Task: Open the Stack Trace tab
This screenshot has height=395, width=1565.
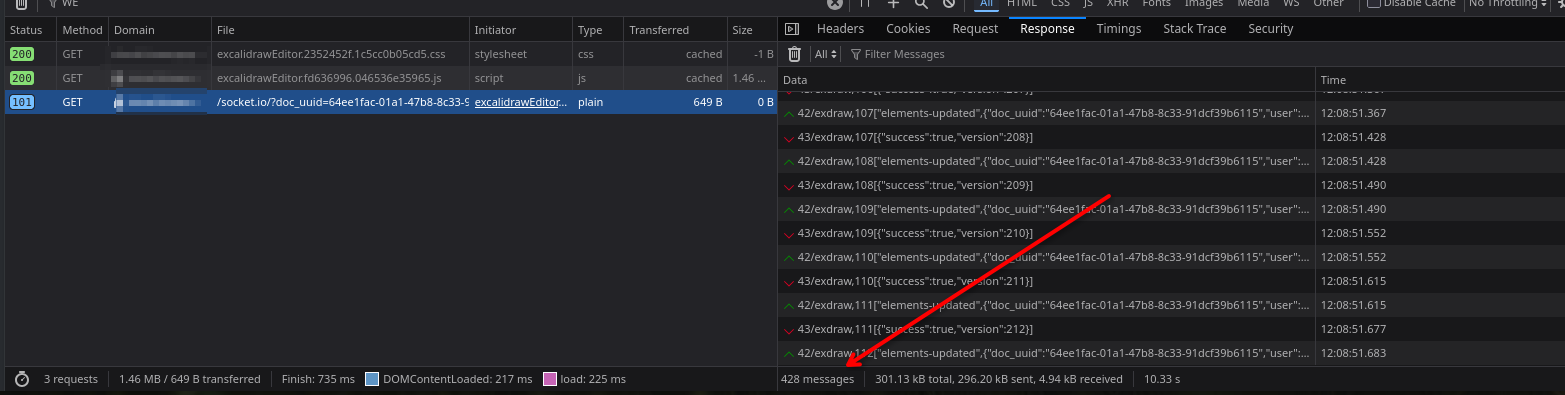Action: click(x=1194, y=29)
